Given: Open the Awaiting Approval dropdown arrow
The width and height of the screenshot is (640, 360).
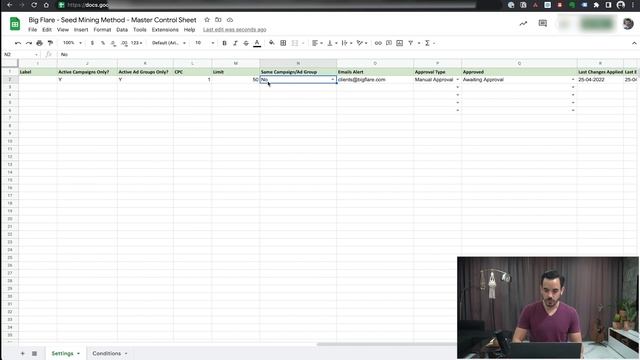Looking at the screenshot, I should [573, 80].
